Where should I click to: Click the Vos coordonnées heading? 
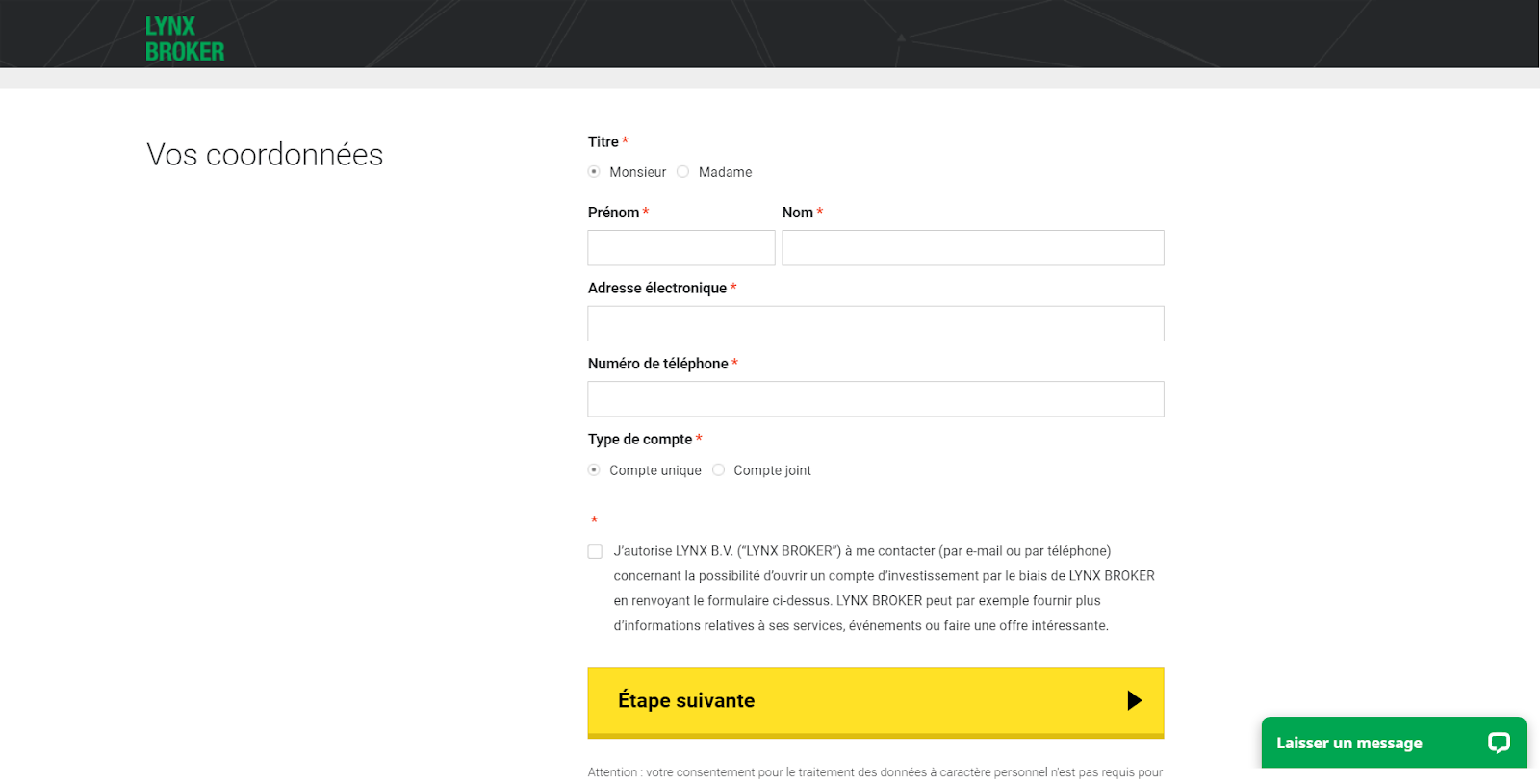[x=265, y=155]
